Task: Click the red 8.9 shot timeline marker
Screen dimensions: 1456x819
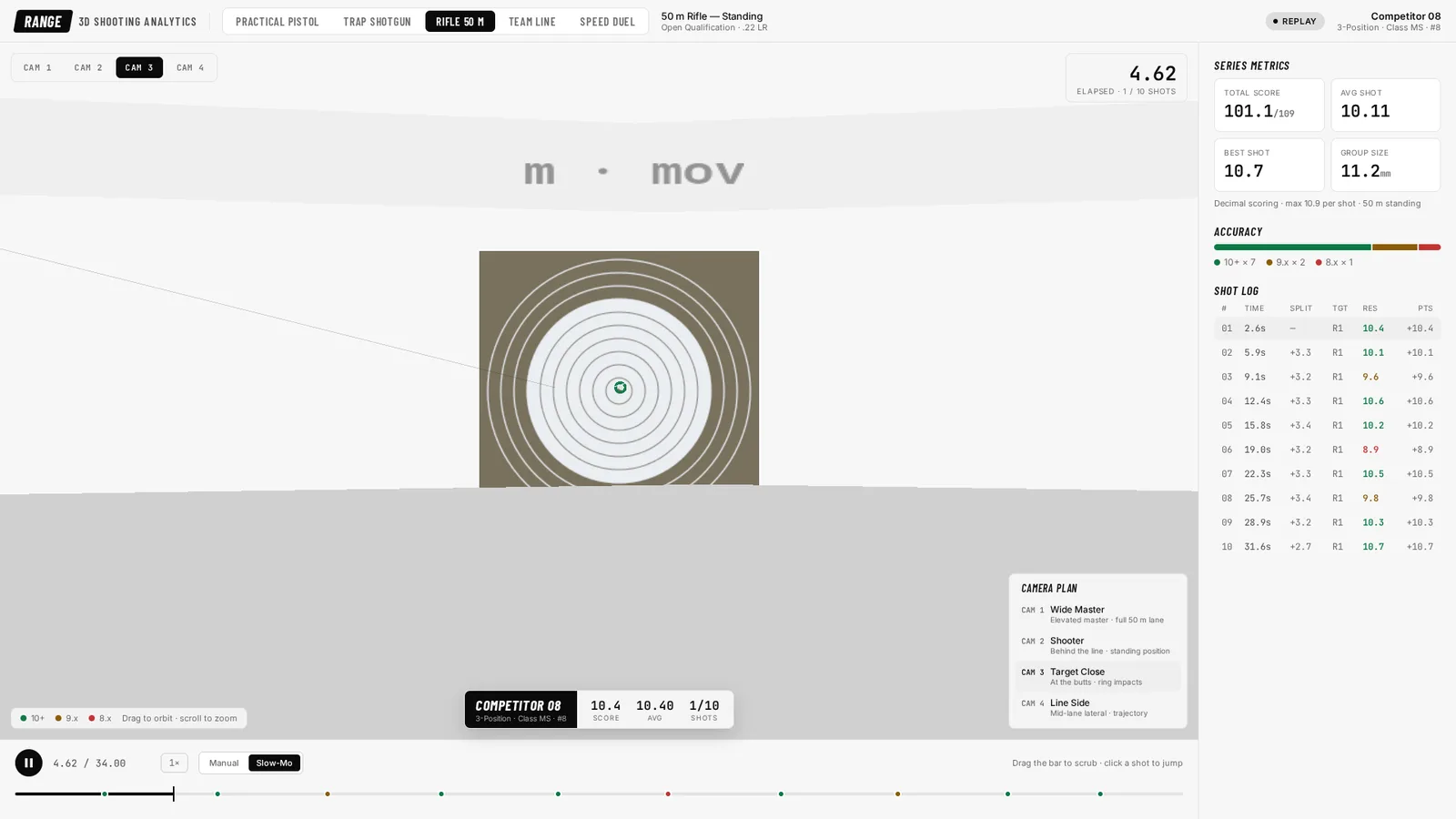Action: (x=668, y=794)
